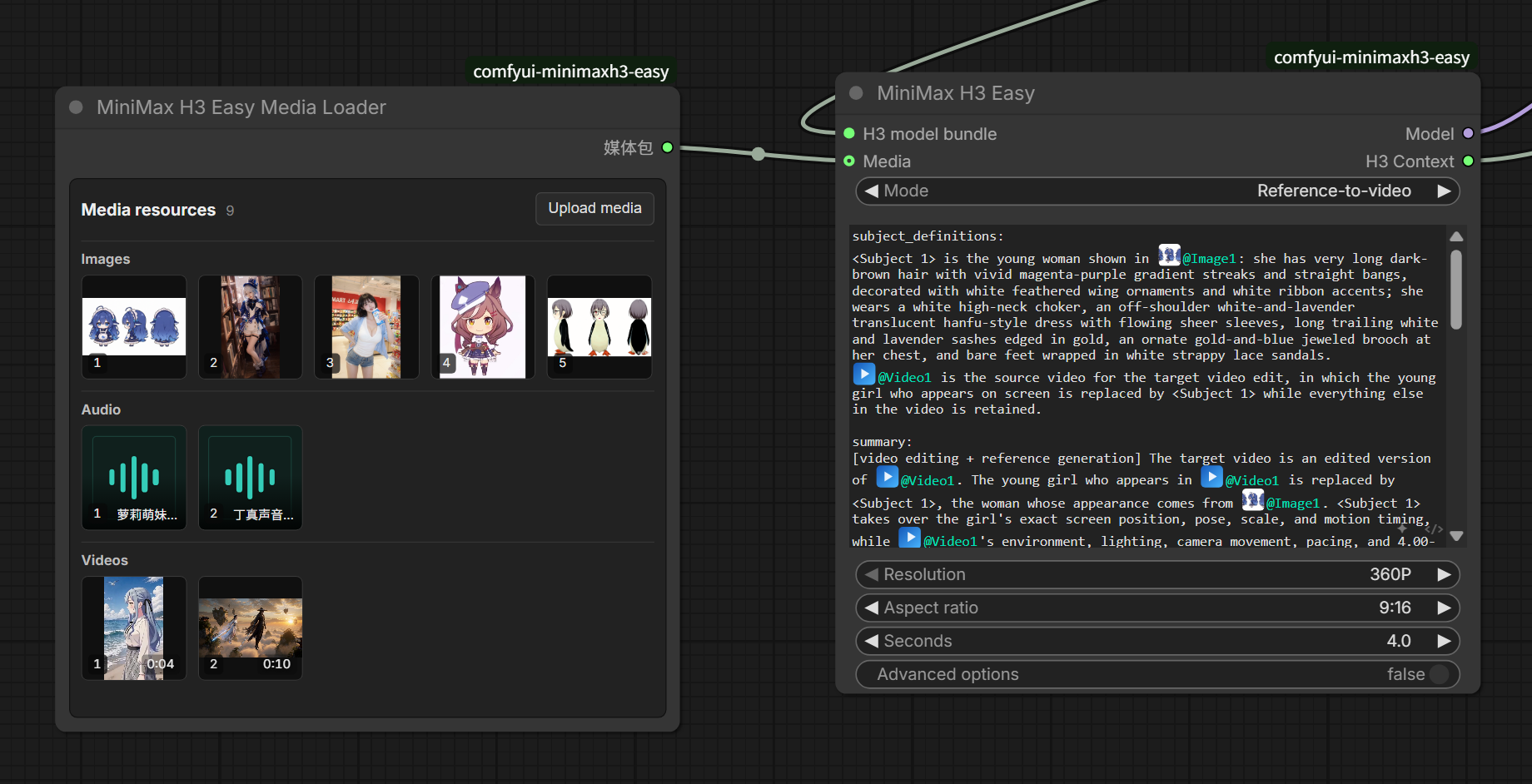Open video 2 with duration 0:10
1532x784 pixels.
[x=250, y=628]
